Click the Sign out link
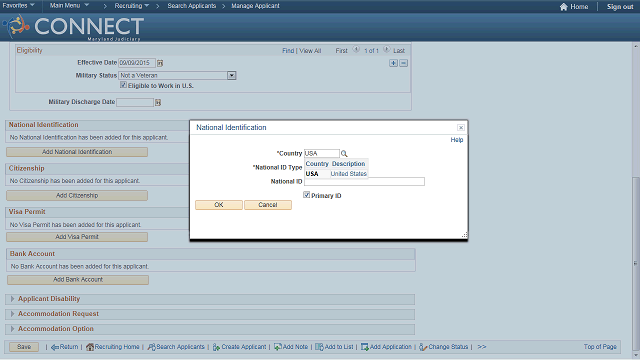Viewport: 640px width, 360px height. pyautogui.click(x=620, y=7)
